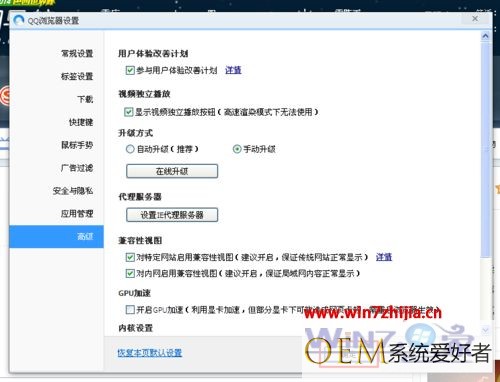Screen dimensions: 500x382
Task: Uncheck 参与用户体验改善计划 checkbox
Action: [x=130, y=70]
